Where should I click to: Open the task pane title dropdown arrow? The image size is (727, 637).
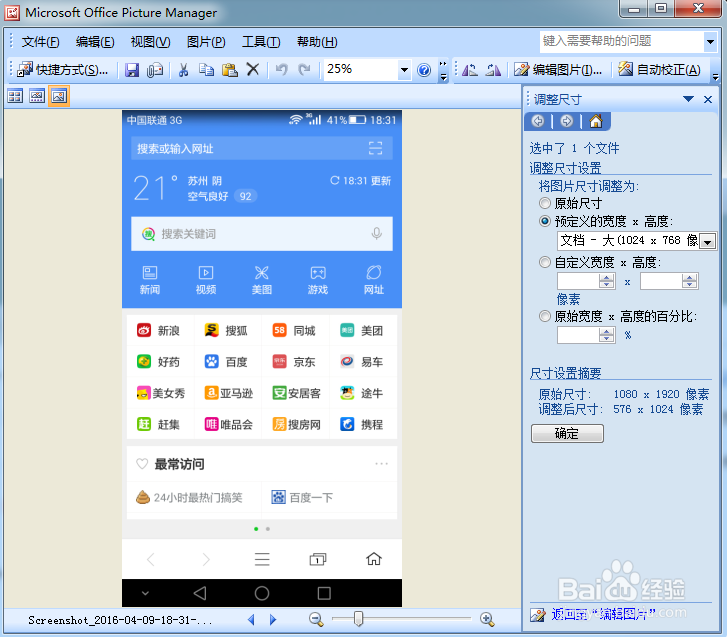pos(689,99)
